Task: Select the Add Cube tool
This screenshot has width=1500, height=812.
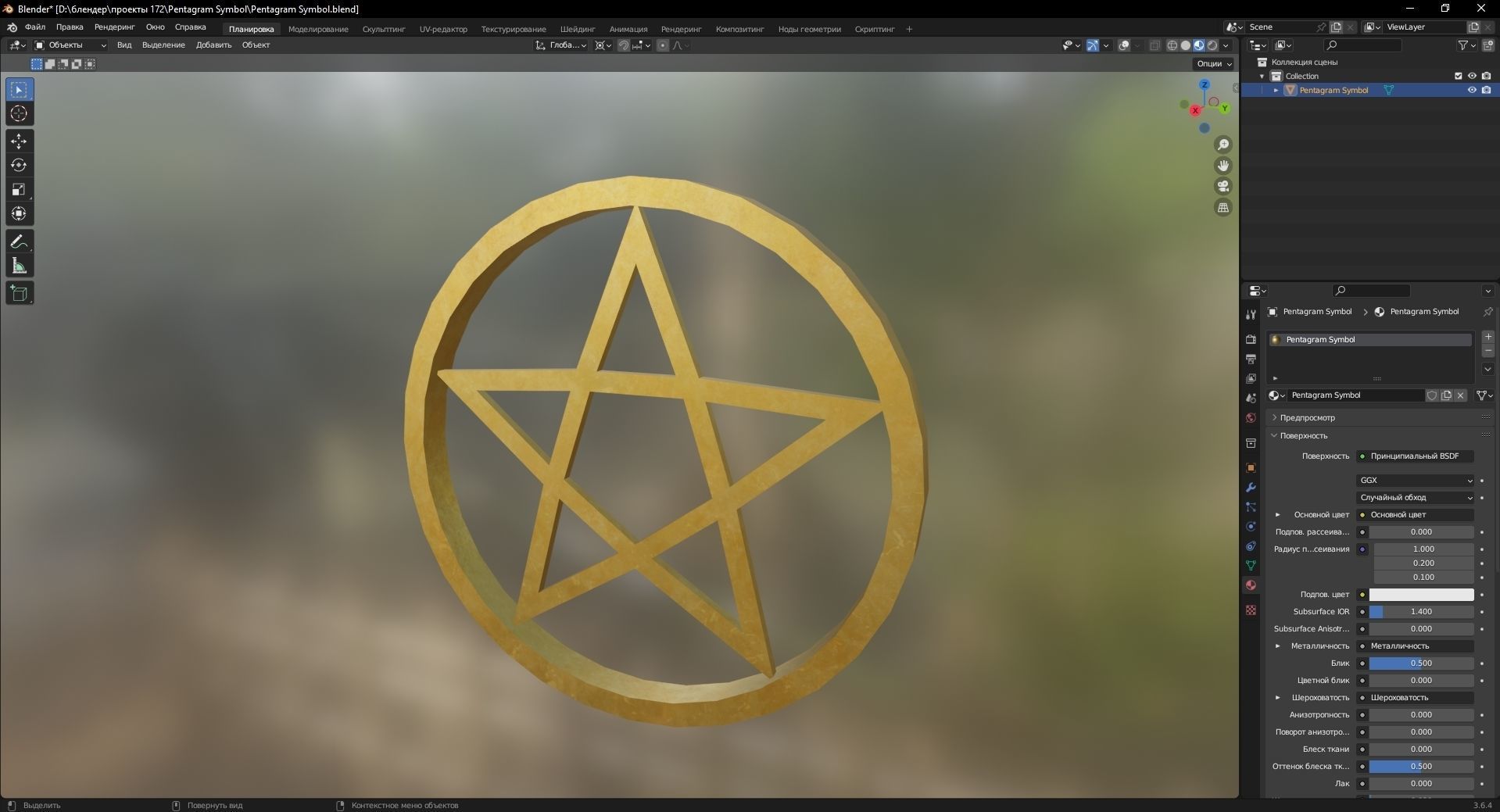Action: [19, 294]
